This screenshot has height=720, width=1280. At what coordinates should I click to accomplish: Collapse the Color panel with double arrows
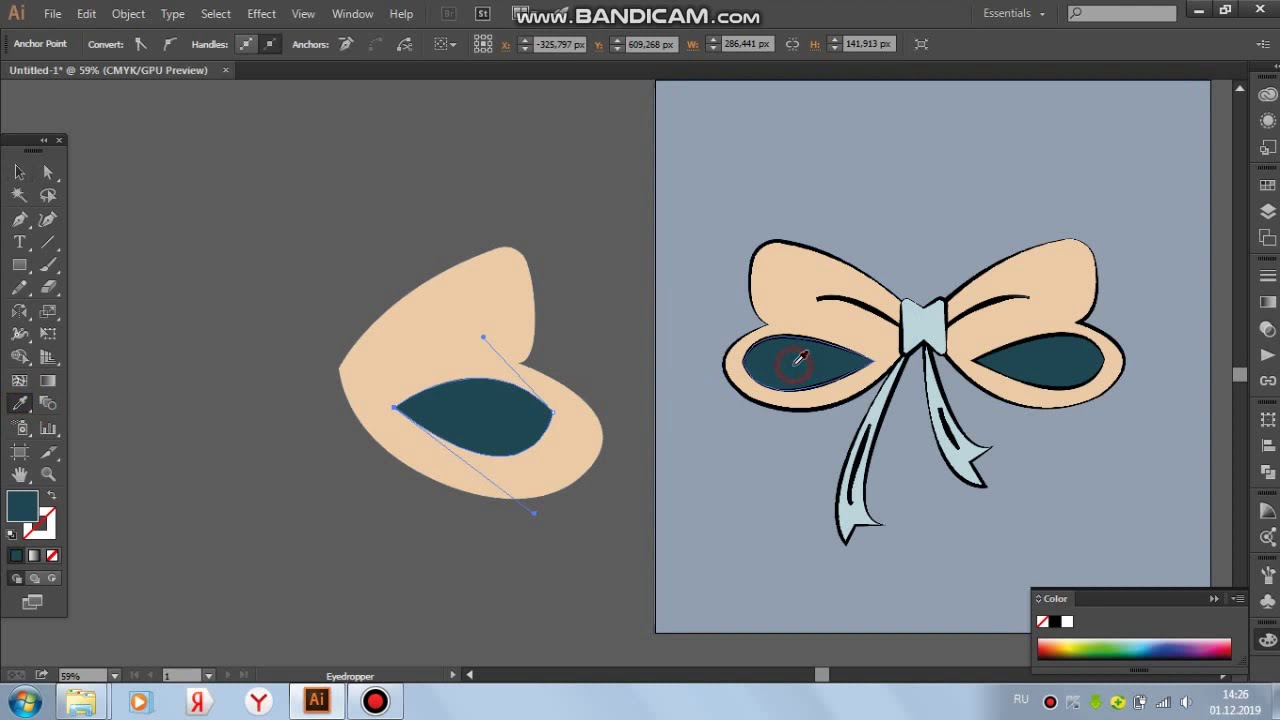(x=1214, y=599)
